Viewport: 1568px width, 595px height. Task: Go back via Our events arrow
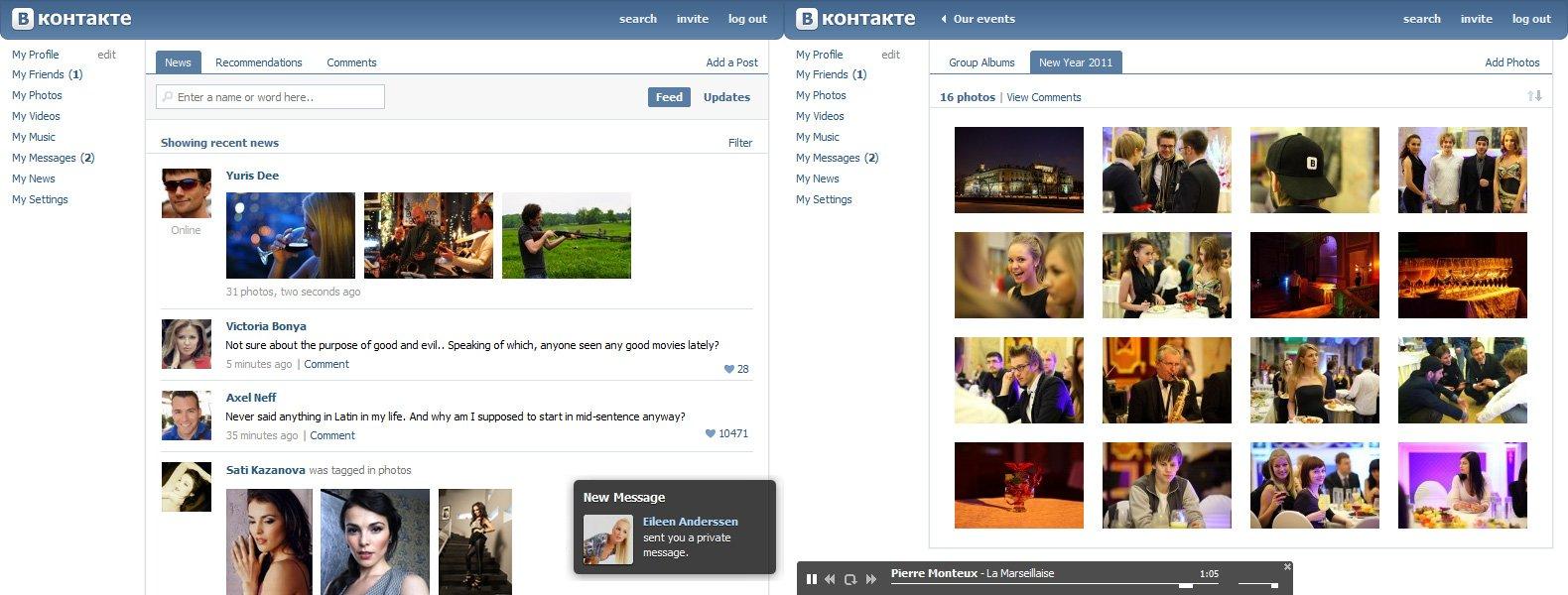tap(944, 19)
